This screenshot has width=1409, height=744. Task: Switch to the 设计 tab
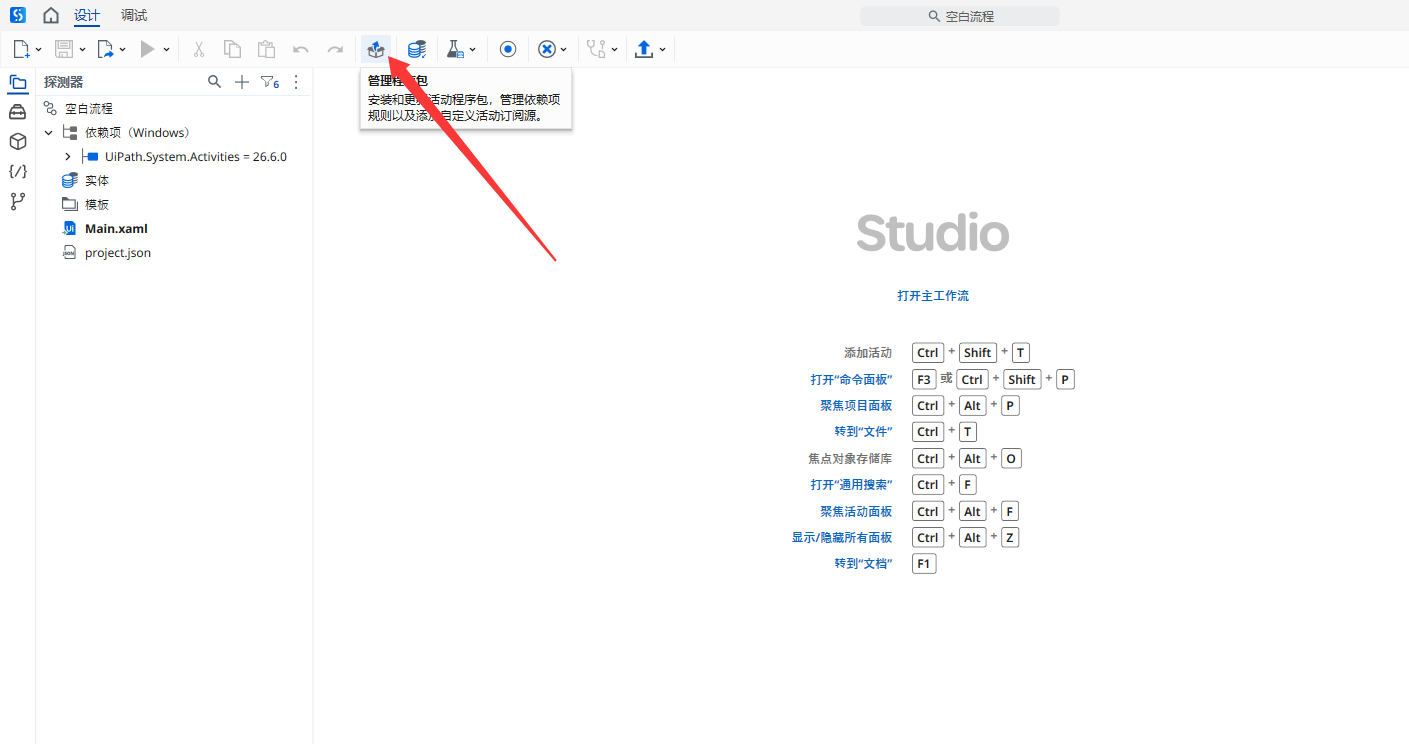click(x=87, y=16)
